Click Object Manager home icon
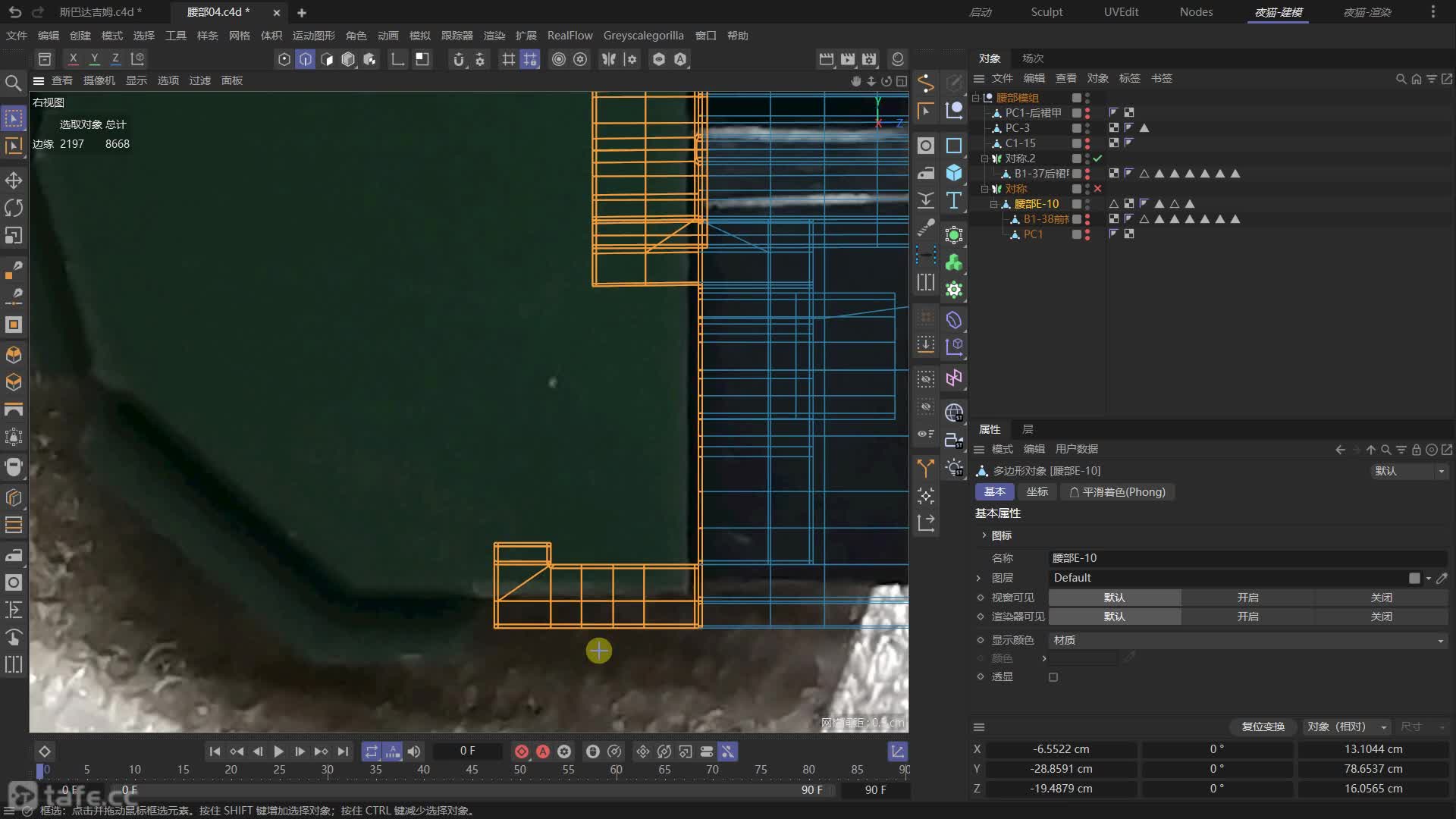 coord(1416,79)
